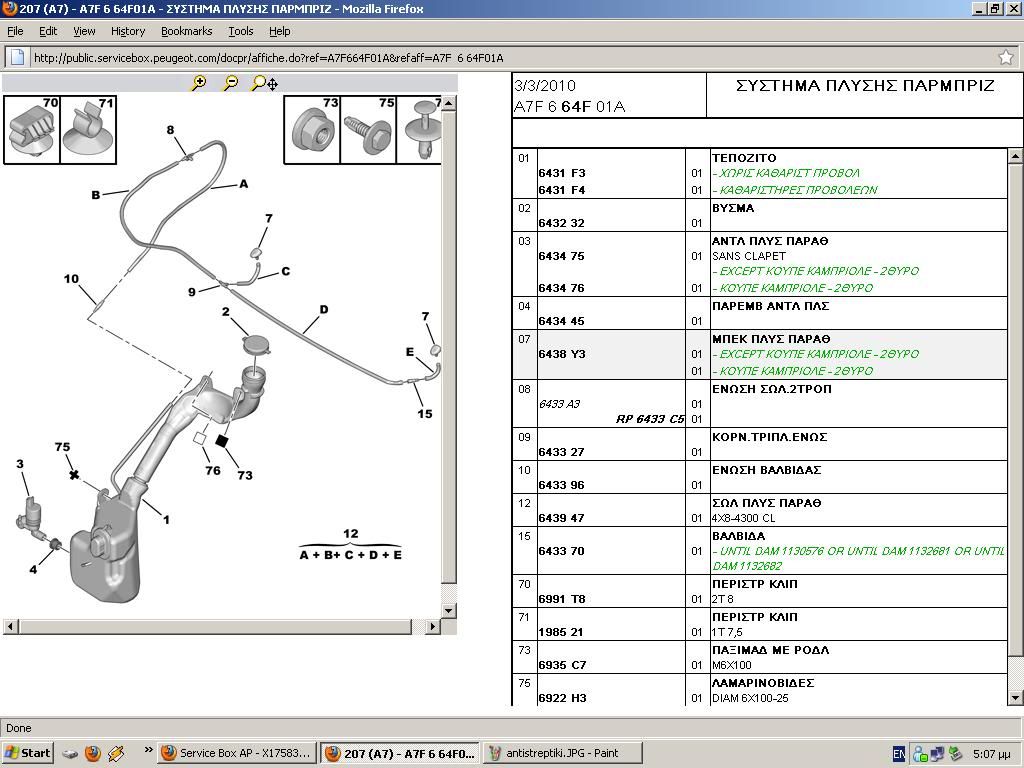Click part number 6922 H3
Screen dimensions: 1024x768
[562, 698]
